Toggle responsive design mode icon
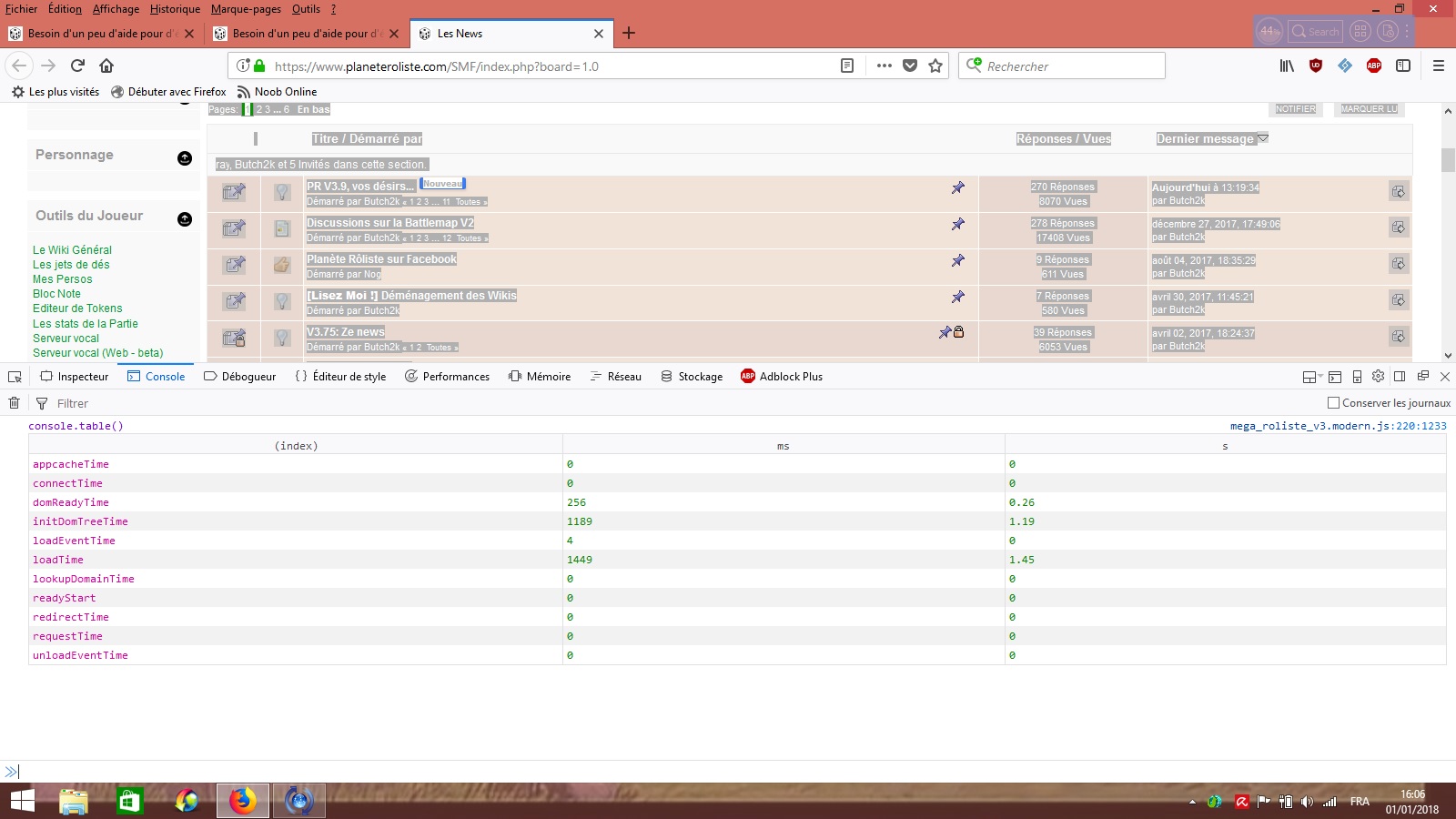This screenshot has width=1456, height=819. tap(1357, 377)
